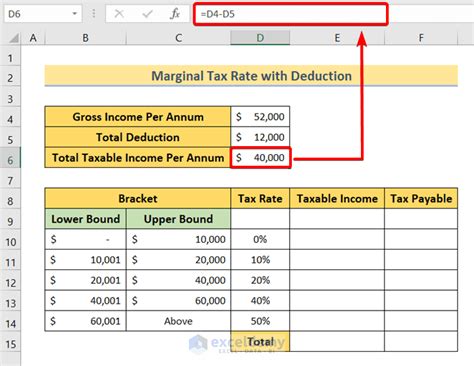
Task: Click the 'Bracket' header cell
Action: tap(138, 199)
